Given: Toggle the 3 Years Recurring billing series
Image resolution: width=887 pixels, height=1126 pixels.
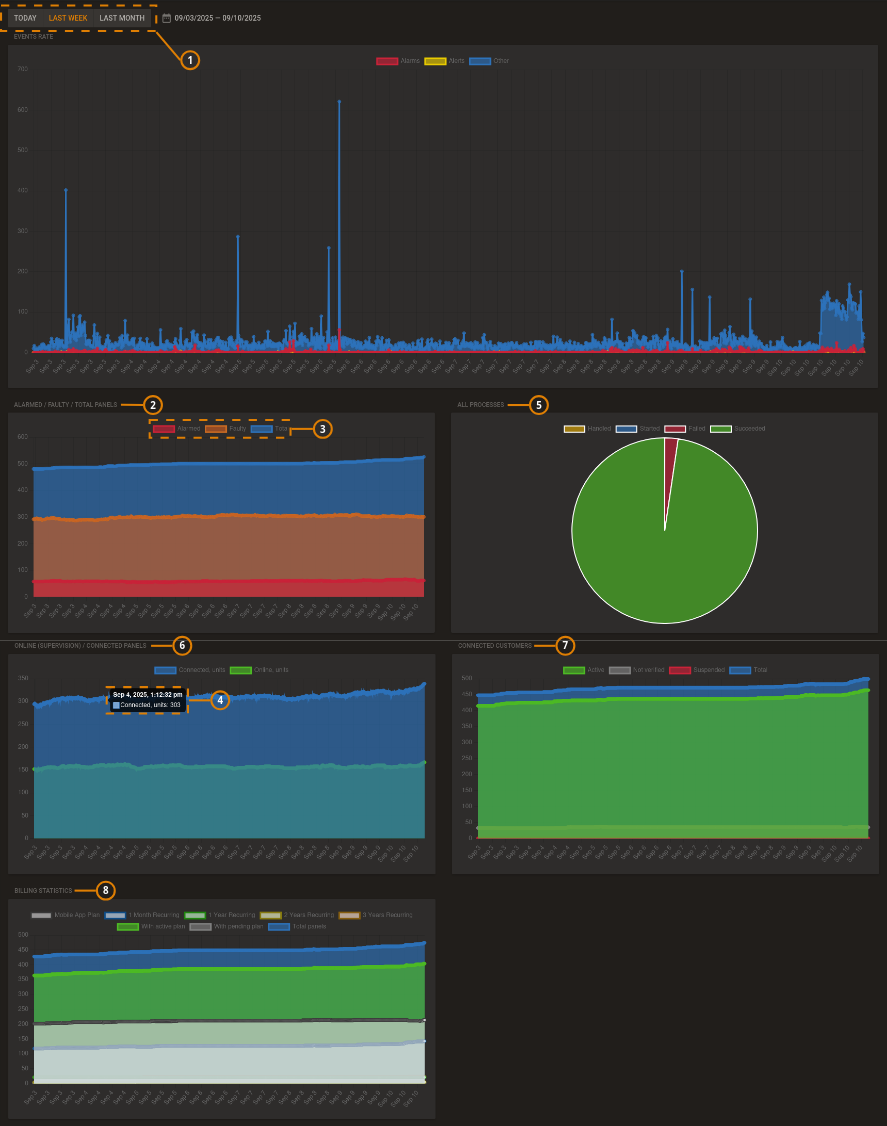Looking at the screenshot, I should (348, 914).
